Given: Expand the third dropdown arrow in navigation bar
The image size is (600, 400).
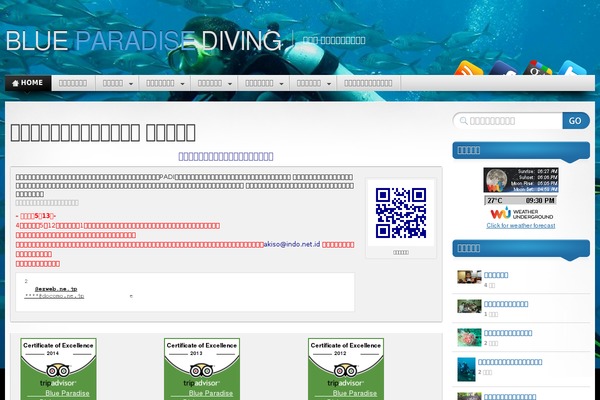Looking at the screenshot, I should (230, 84).
